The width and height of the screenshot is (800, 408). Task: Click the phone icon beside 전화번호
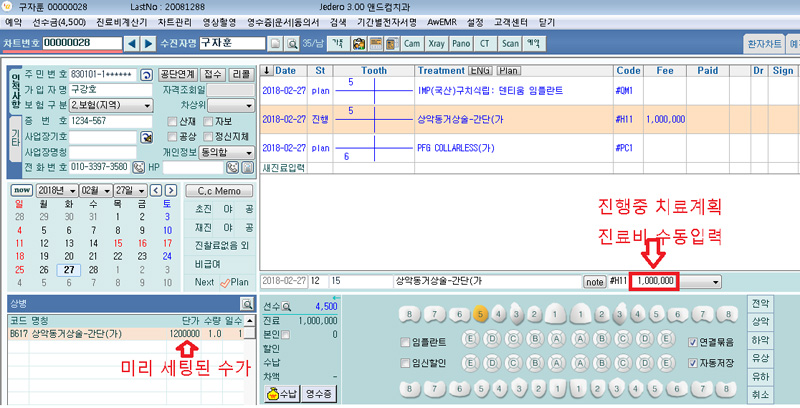click(137, 167)
